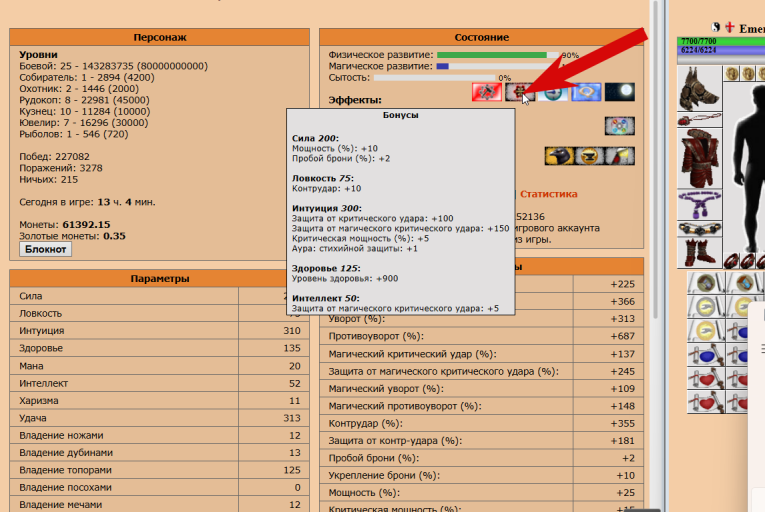
Task: Click the colorful gems effect icon
Action: pos(620,126)
